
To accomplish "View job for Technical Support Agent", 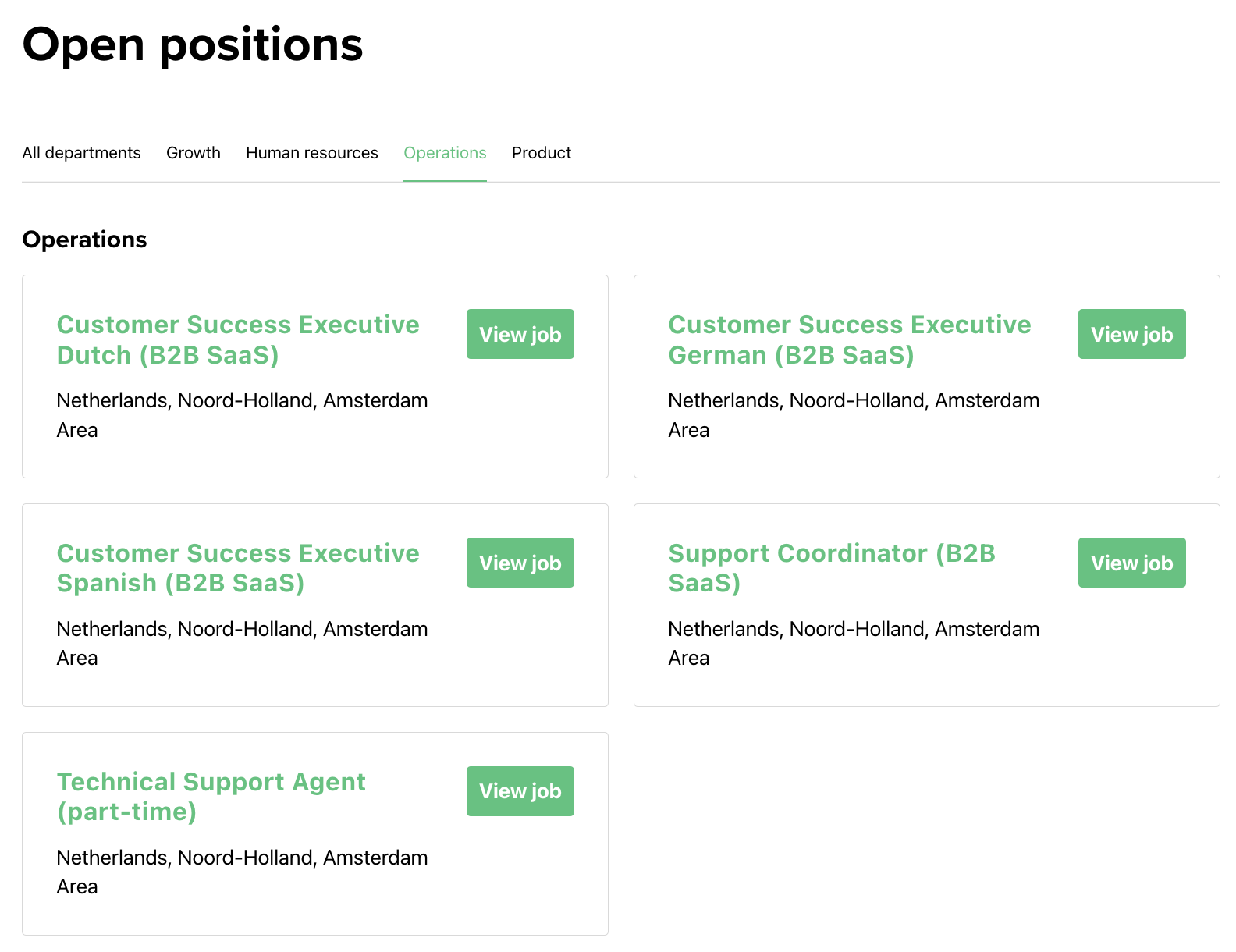I will point(520,791).
